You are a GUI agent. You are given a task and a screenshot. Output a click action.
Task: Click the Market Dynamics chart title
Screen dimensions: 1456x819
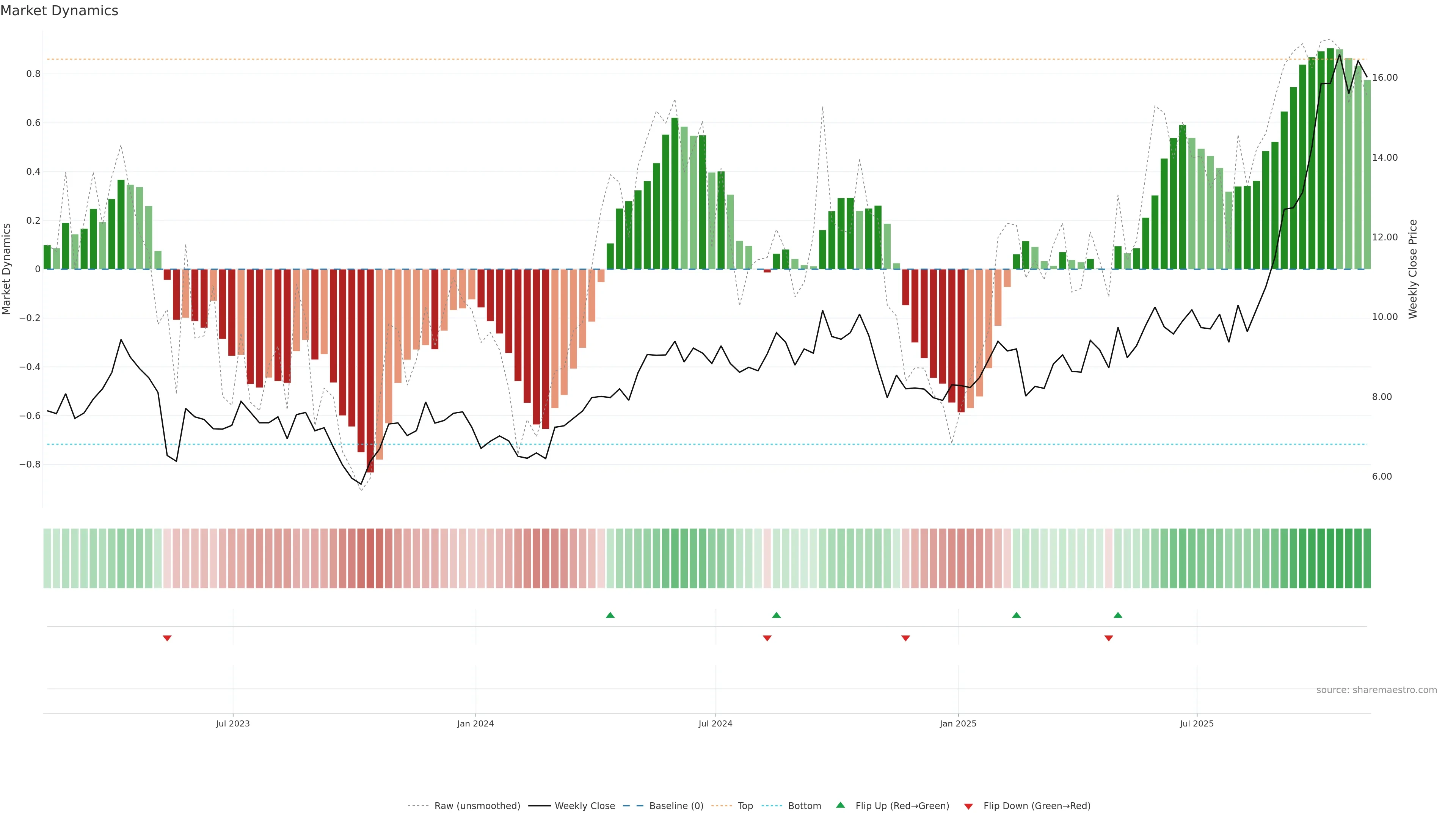[x=60, y=11]
